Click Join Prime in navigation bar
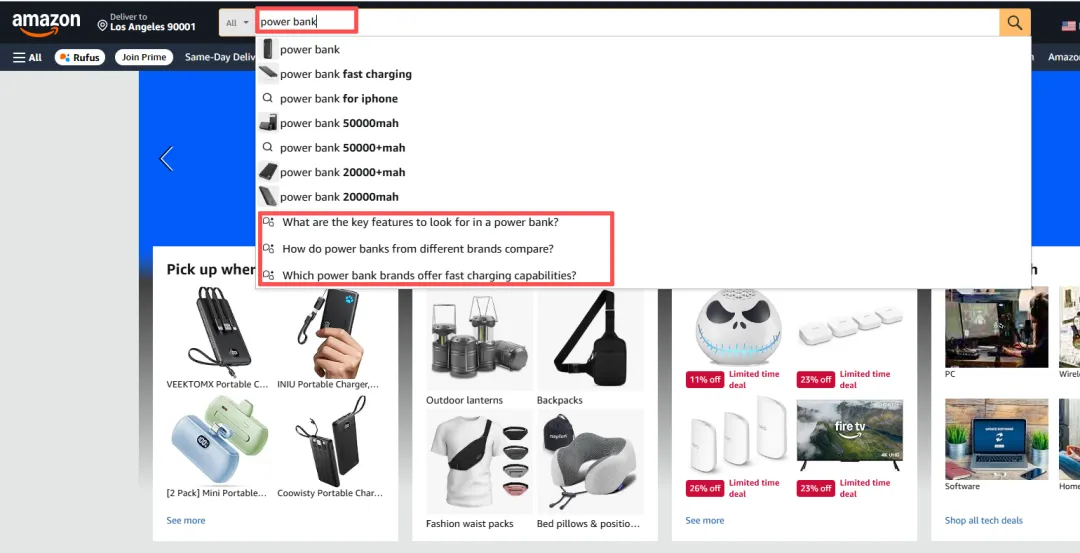 pyautogui.click(x=144, y=57)
